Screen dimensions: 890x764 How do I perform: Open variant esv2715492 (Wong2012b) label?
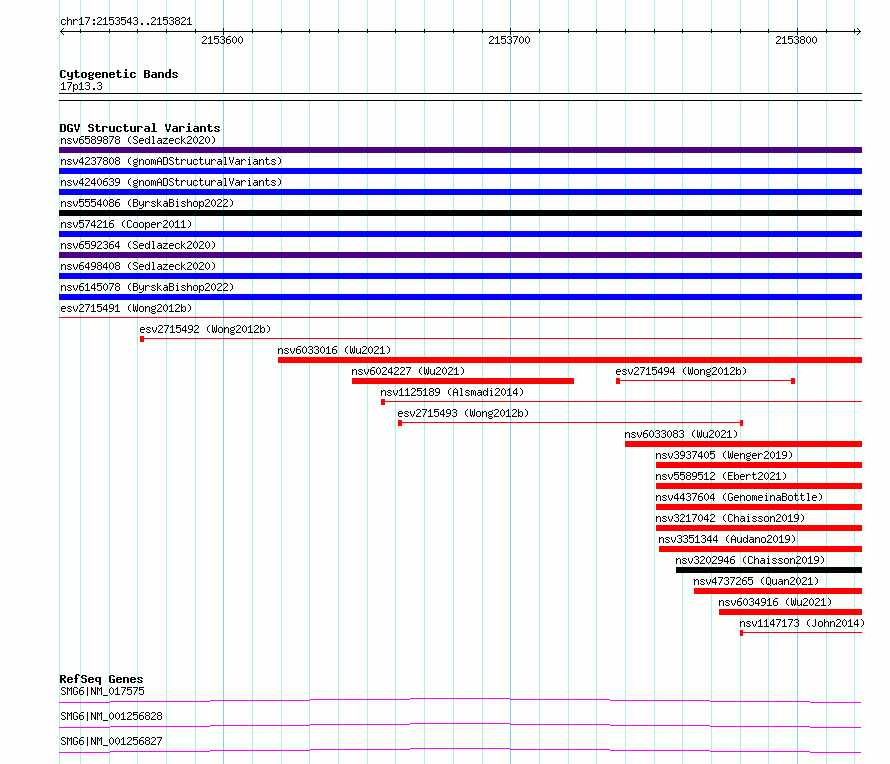coord(205,329)
